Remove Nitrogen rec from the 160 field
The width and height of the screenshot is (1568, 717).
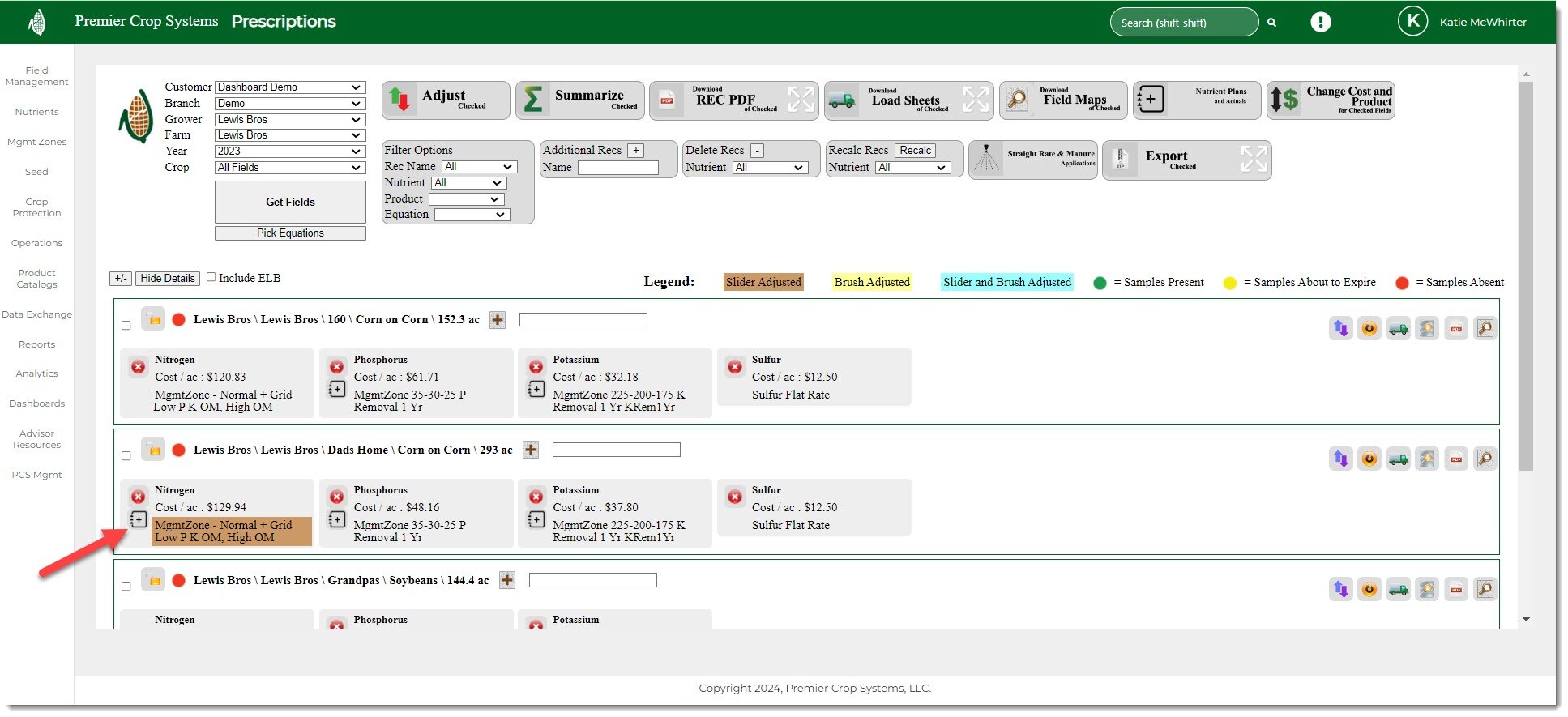pos(138,367)
